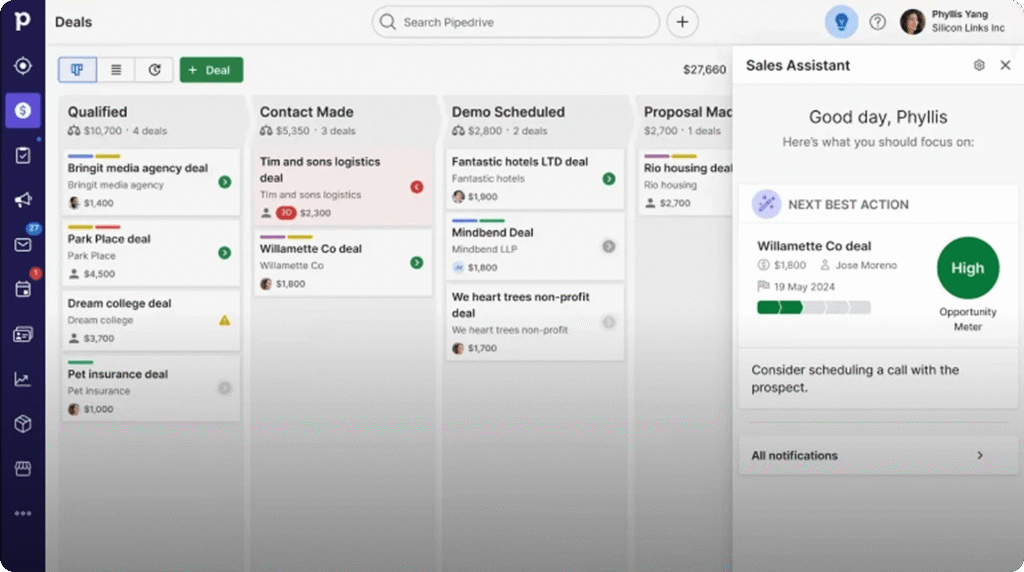Screen dimensions: 1024x572
Task: Toggle the Sales Assistant lightbulb icon
Action: (841, 22)
